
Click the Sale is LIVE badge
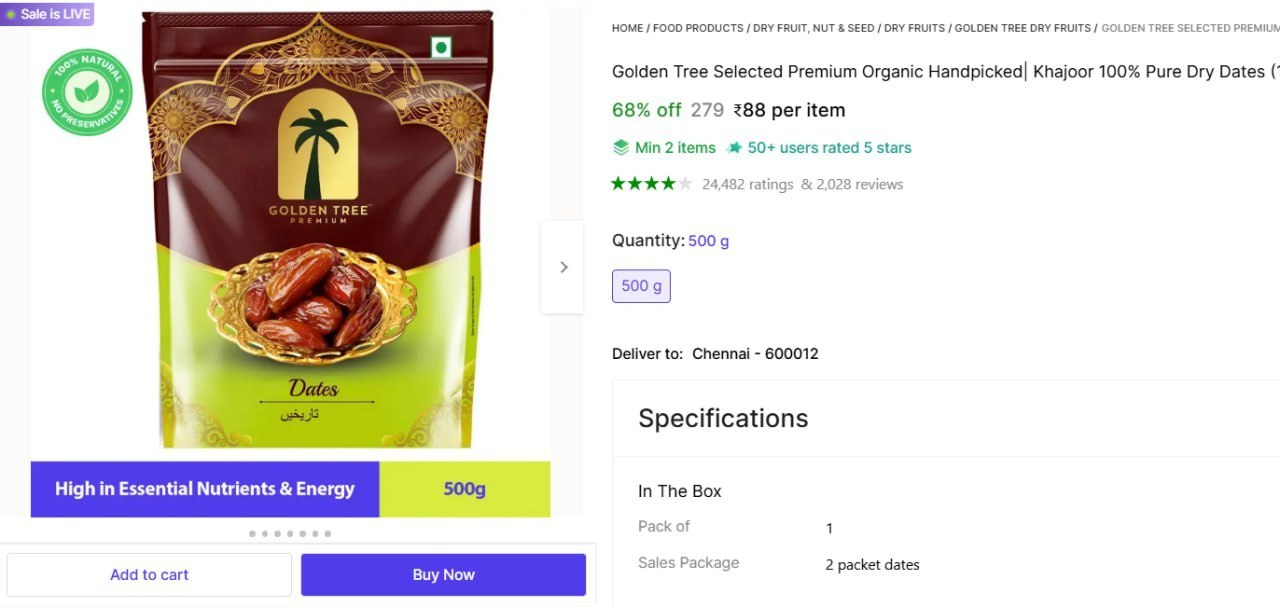tap(47, 14)
